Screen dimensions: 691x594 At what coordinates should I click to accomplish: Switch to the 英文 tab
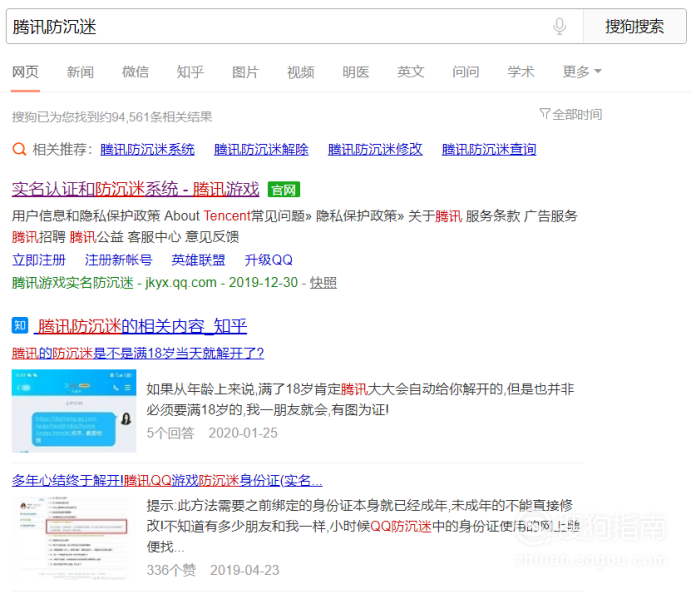tap(411, 72)
